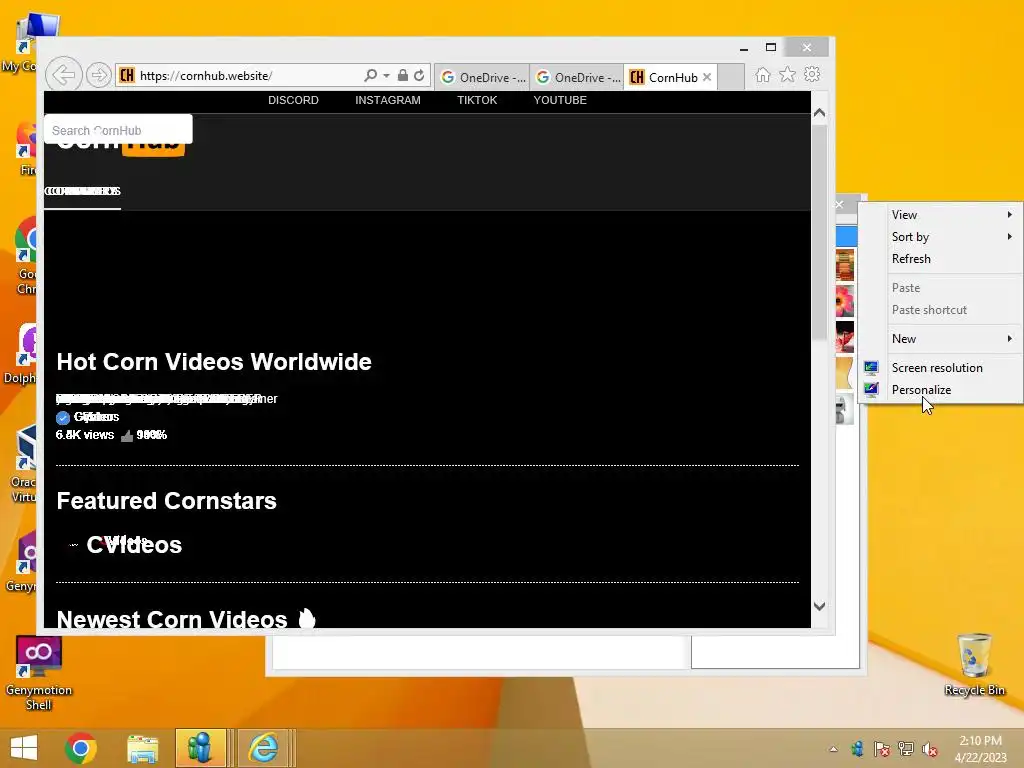Show hidden system tray icons
This screenshot has width=1024, height=768.
[x=833, y=749]
